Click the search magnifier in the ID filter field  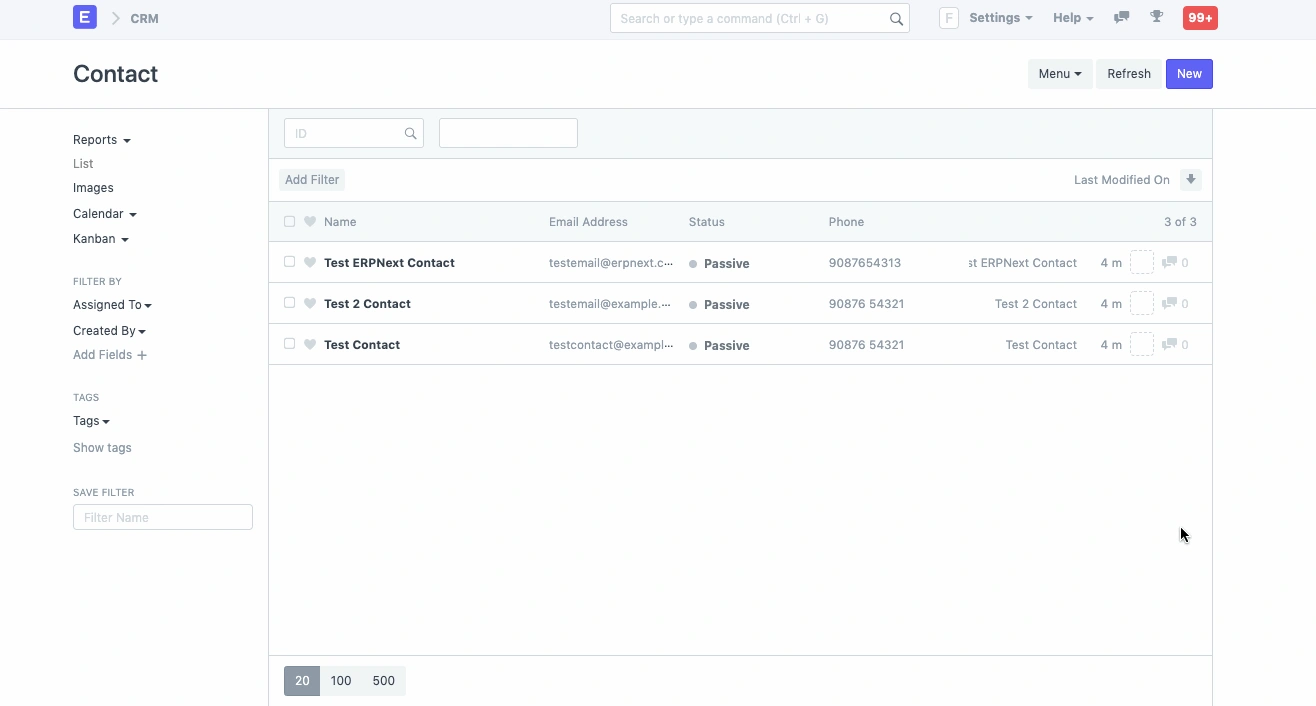point(410,132)
